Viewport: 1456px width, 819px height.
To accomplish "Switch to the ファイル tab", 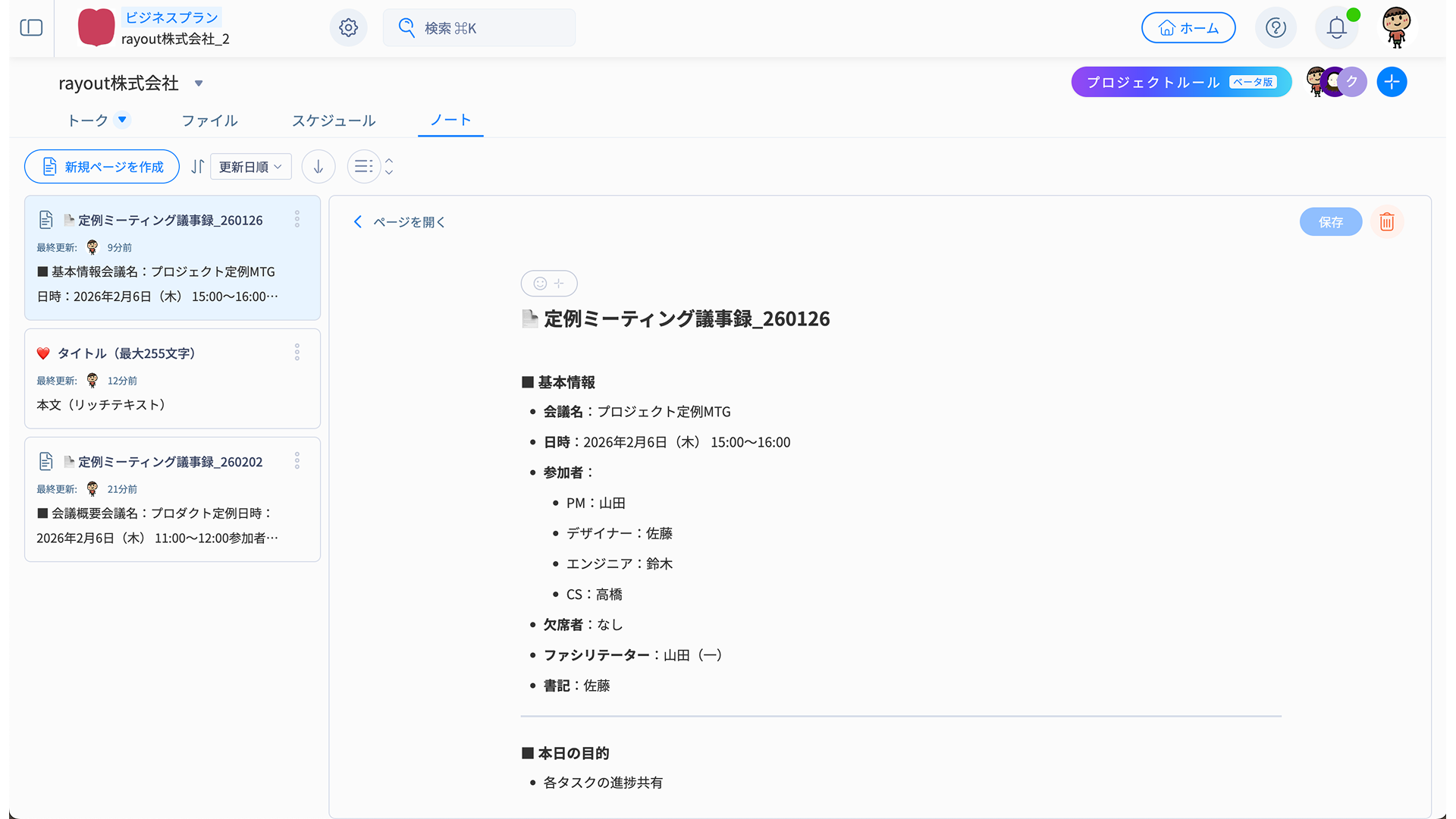I will 209,121.
